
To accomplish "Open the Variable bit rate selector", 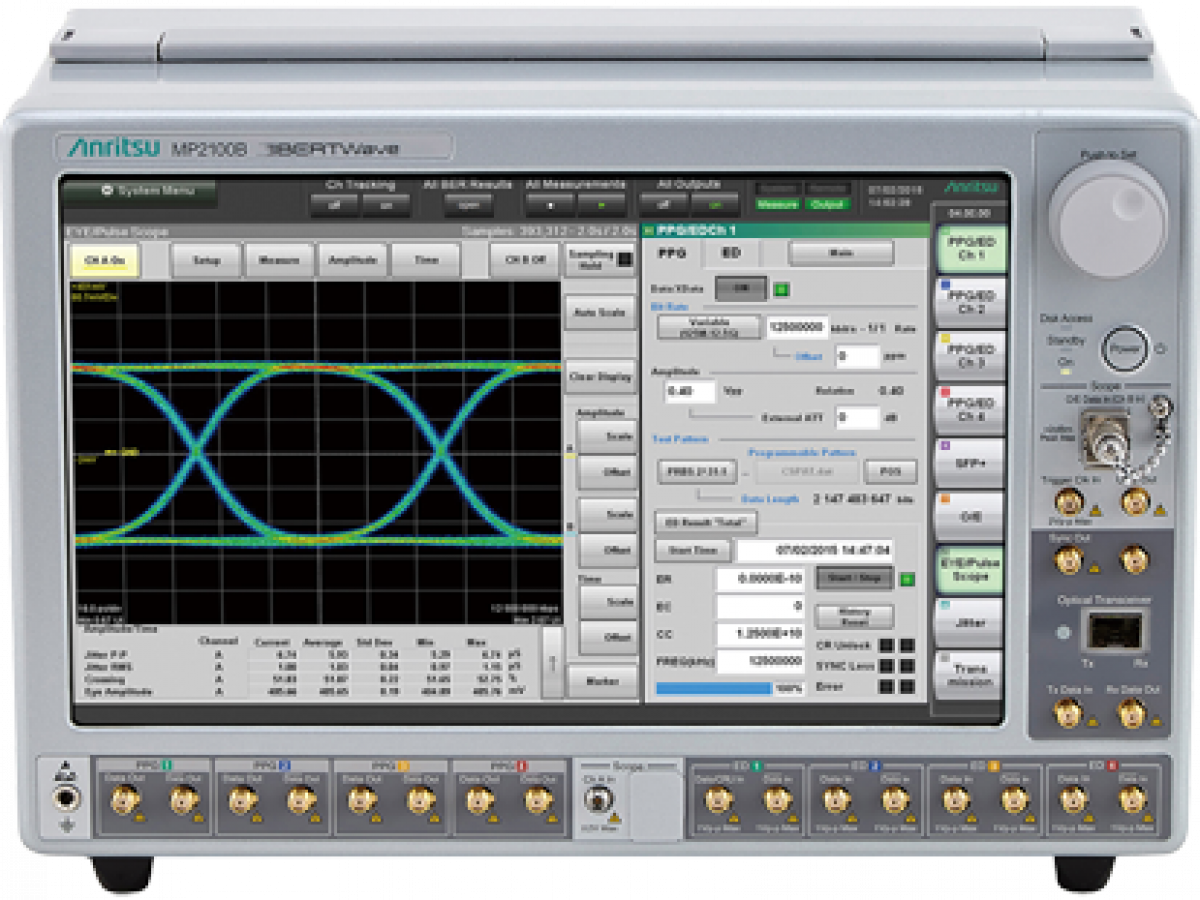I will pos(709,327).
